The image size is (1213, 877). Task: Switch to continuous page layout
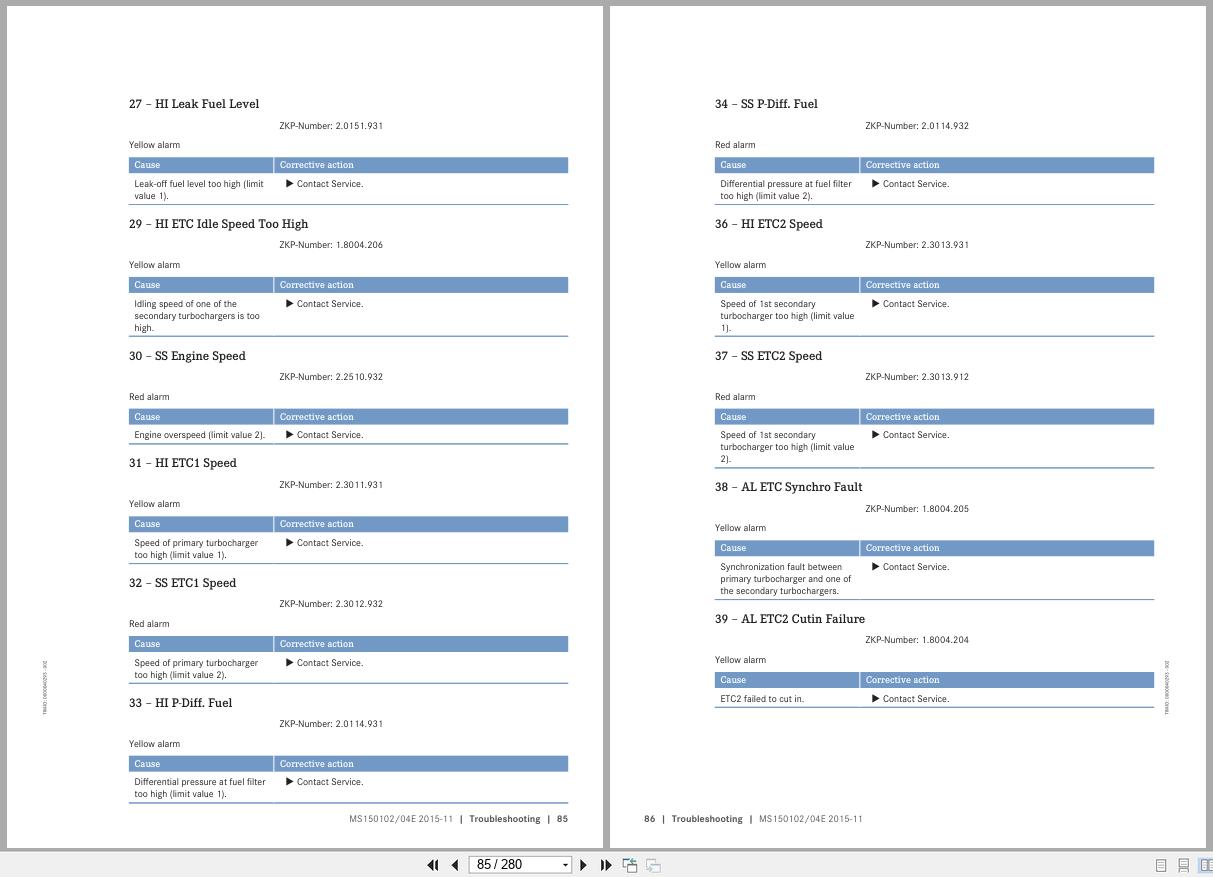(x=1183, y=865)
